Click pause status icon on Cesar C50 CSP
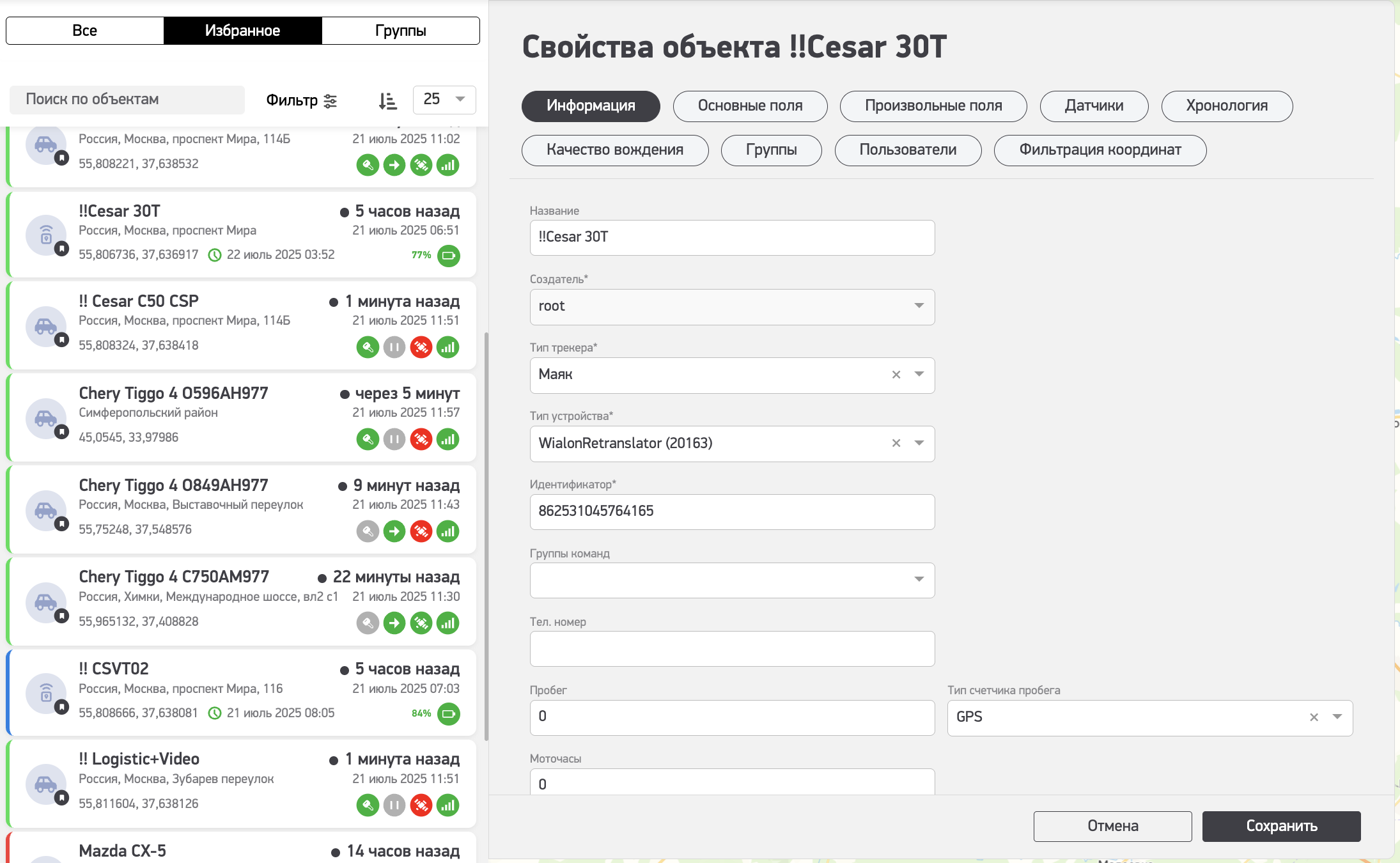Screen dimensions: 1400x863 pos(394,347)
